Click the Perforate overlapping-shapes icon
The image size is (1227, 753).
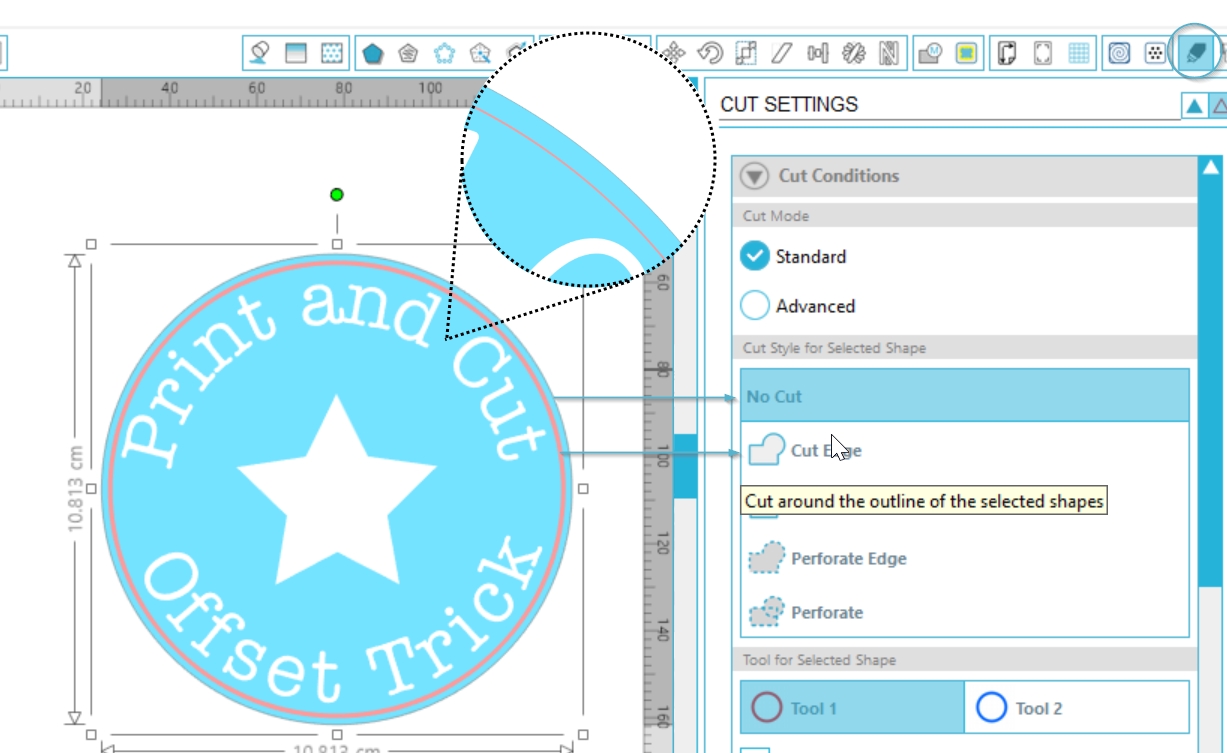click(766, 612)
